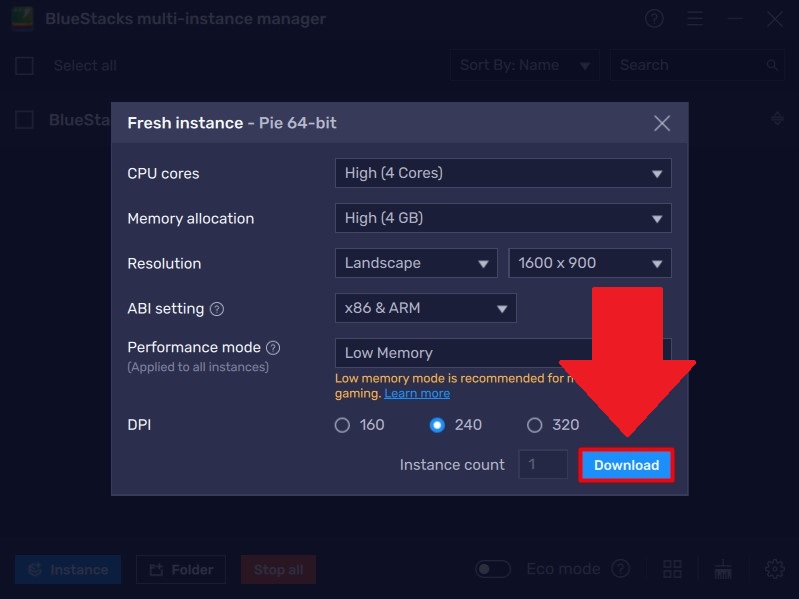Viewport: 799px width, 599px height.
Task: Open Eco mode help icon
Action: point(621,568)
